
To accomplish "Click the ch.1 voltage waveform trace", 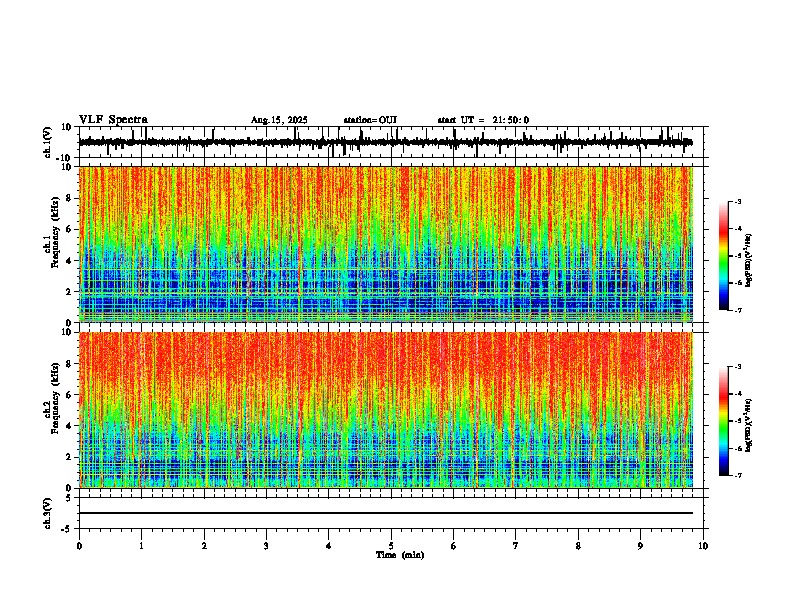I will click(x=385, y=142).
